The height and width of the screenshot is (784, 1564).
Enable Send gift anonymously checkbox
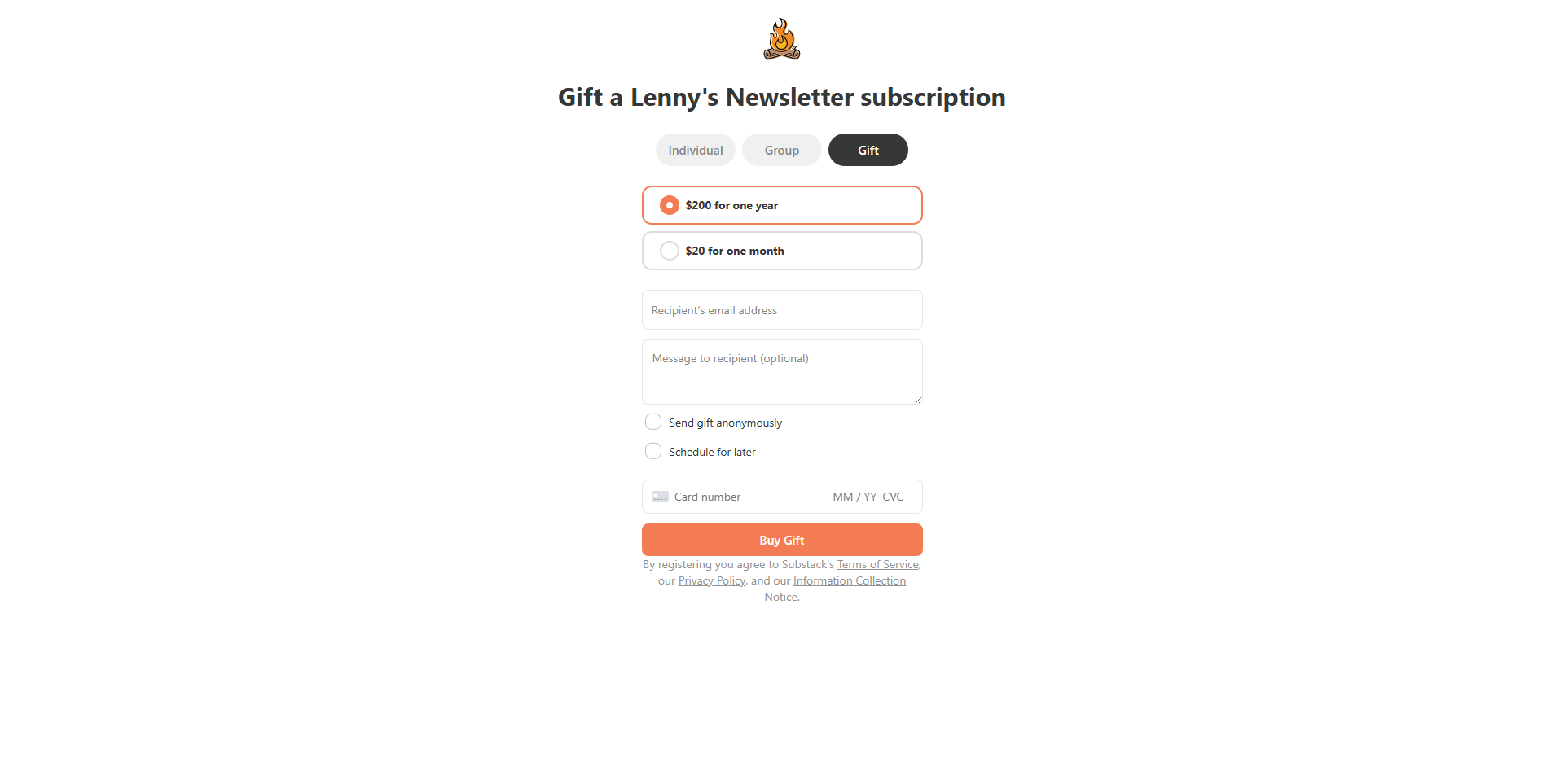653,422
